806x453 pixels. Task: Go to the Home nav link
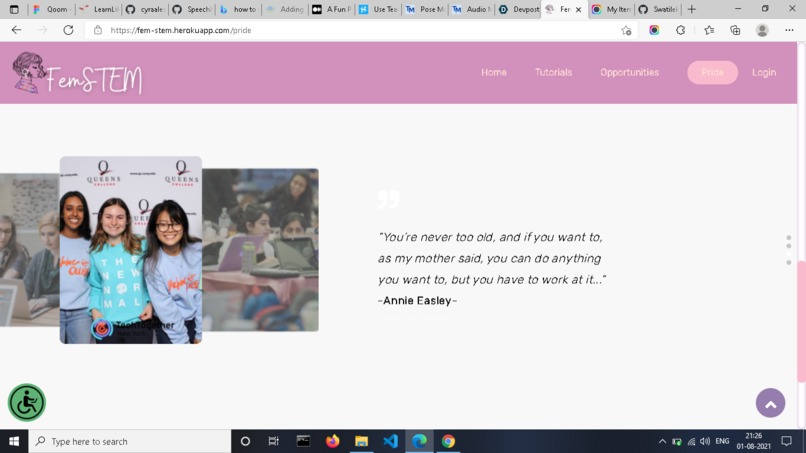(493, 73)
